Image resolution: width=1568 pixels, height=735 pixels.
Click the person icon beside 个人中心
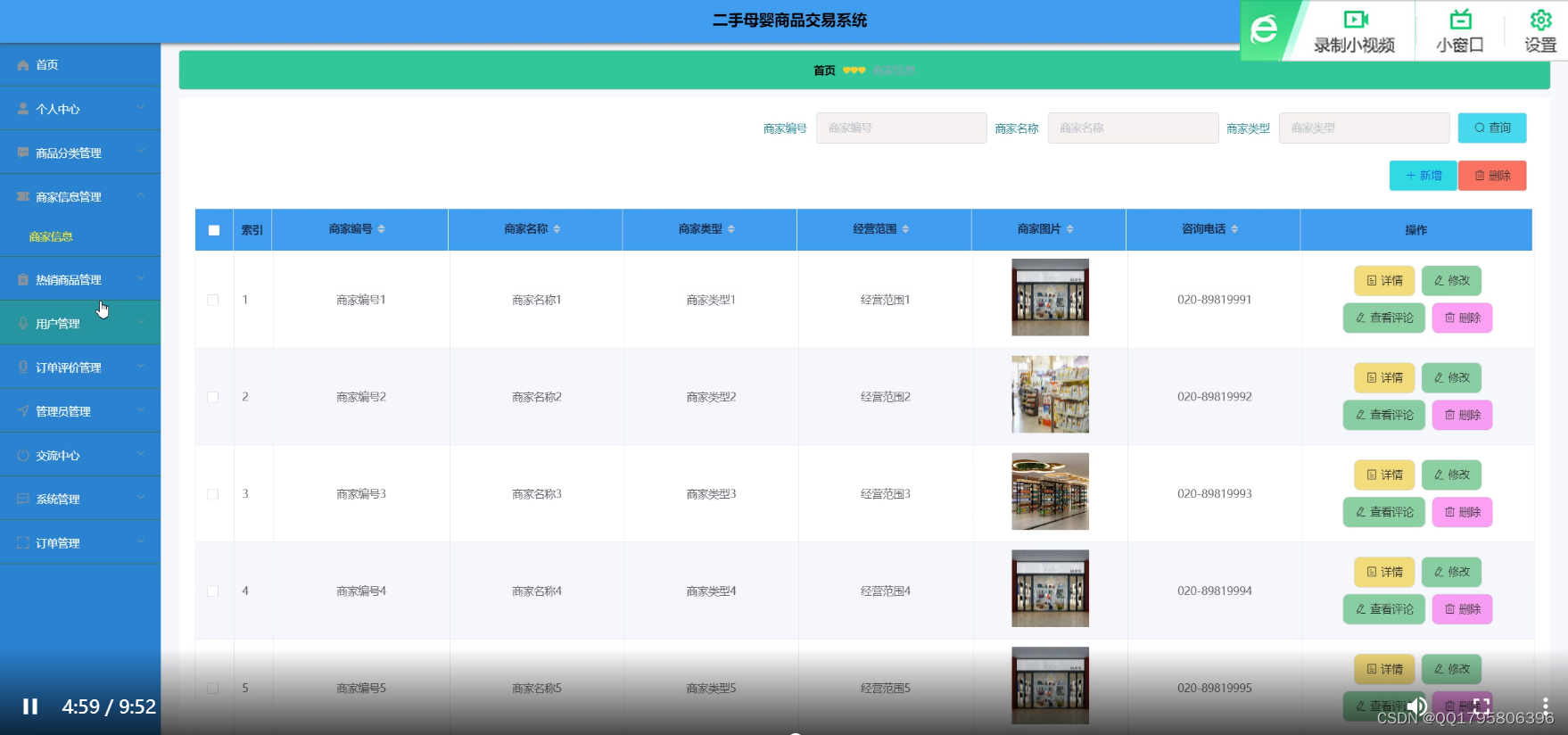tap(23, 109)
